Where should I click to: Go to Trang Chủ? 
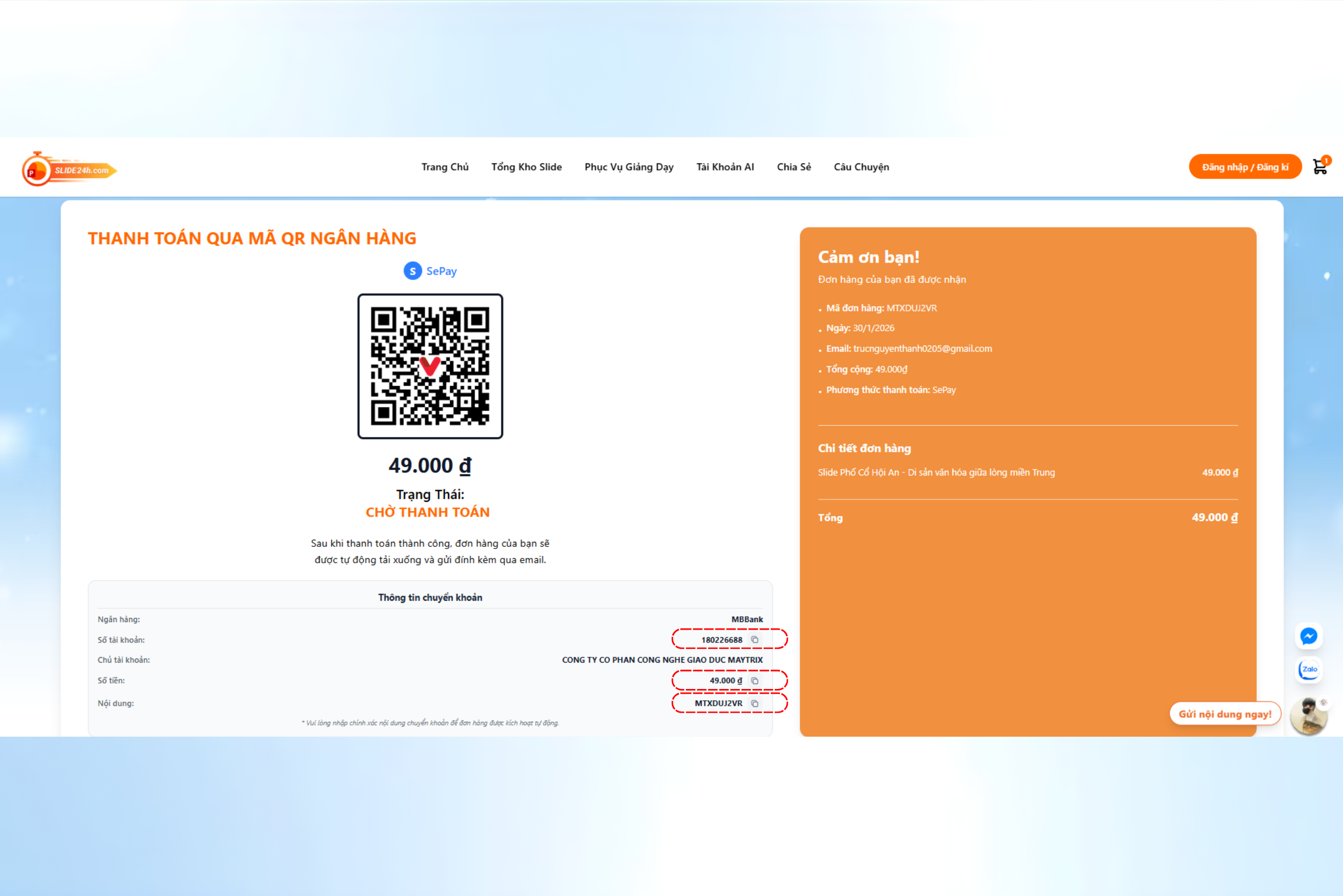click(444, 167)
